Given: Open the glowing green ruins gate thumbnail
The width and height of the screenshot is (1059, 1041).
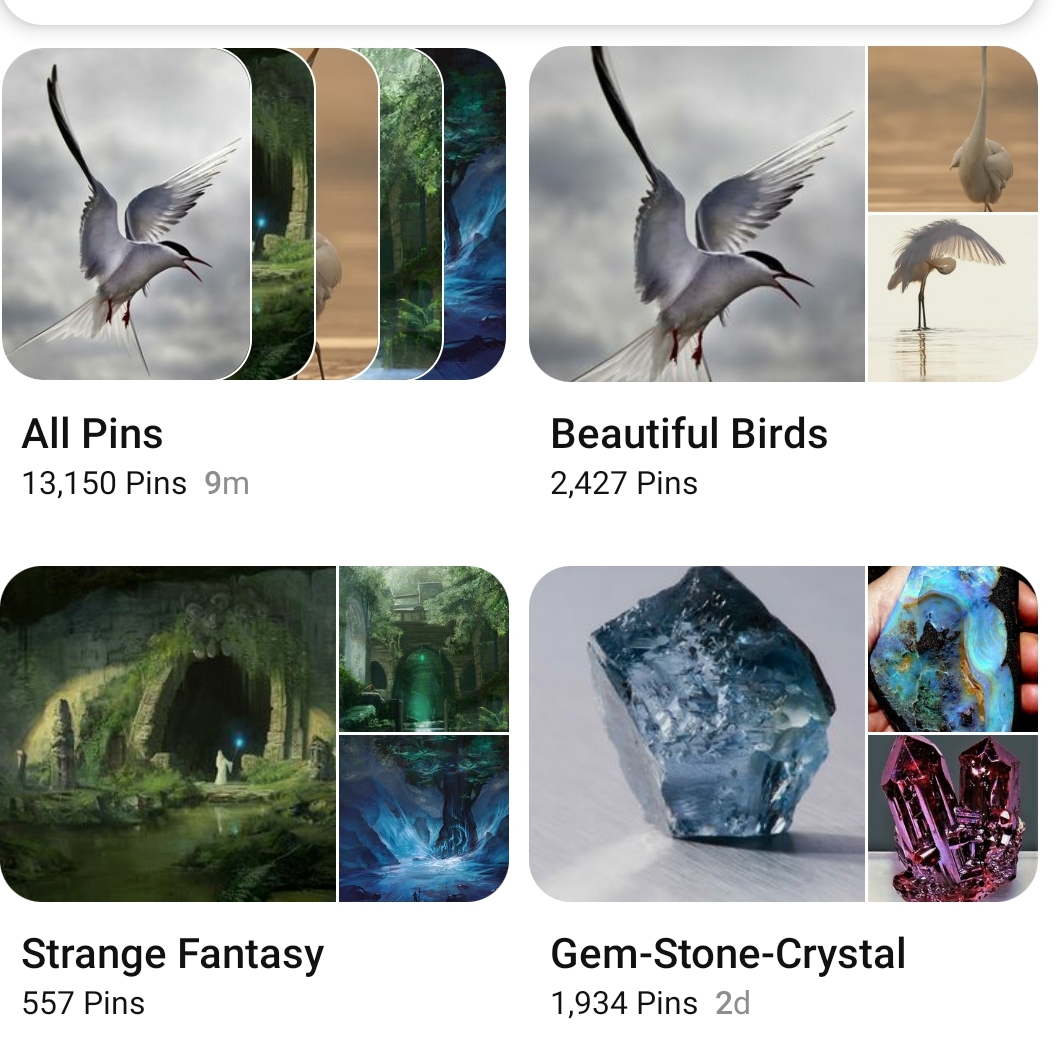Looking at the screenshot, I should pos(423,649).
